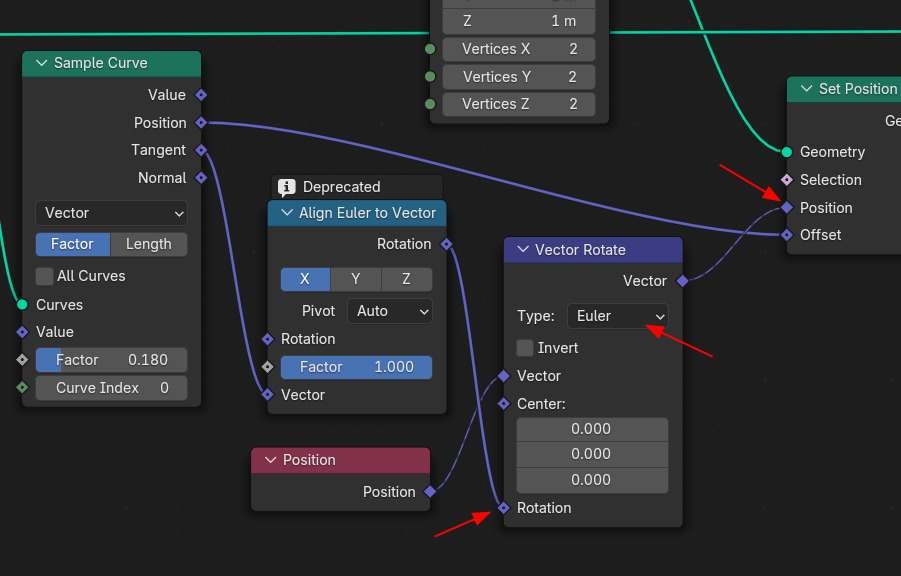Click the Factor 0.180 slider

(x=111, y=360)
